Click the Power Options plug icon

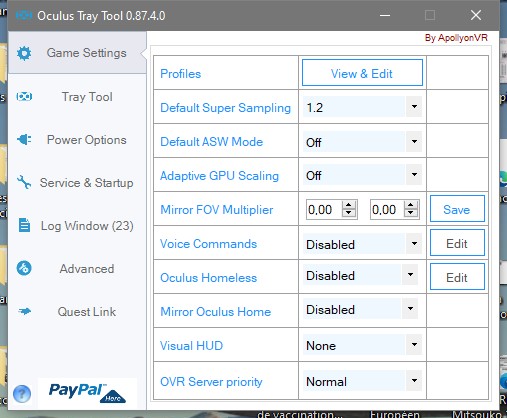tap(24, 139)
